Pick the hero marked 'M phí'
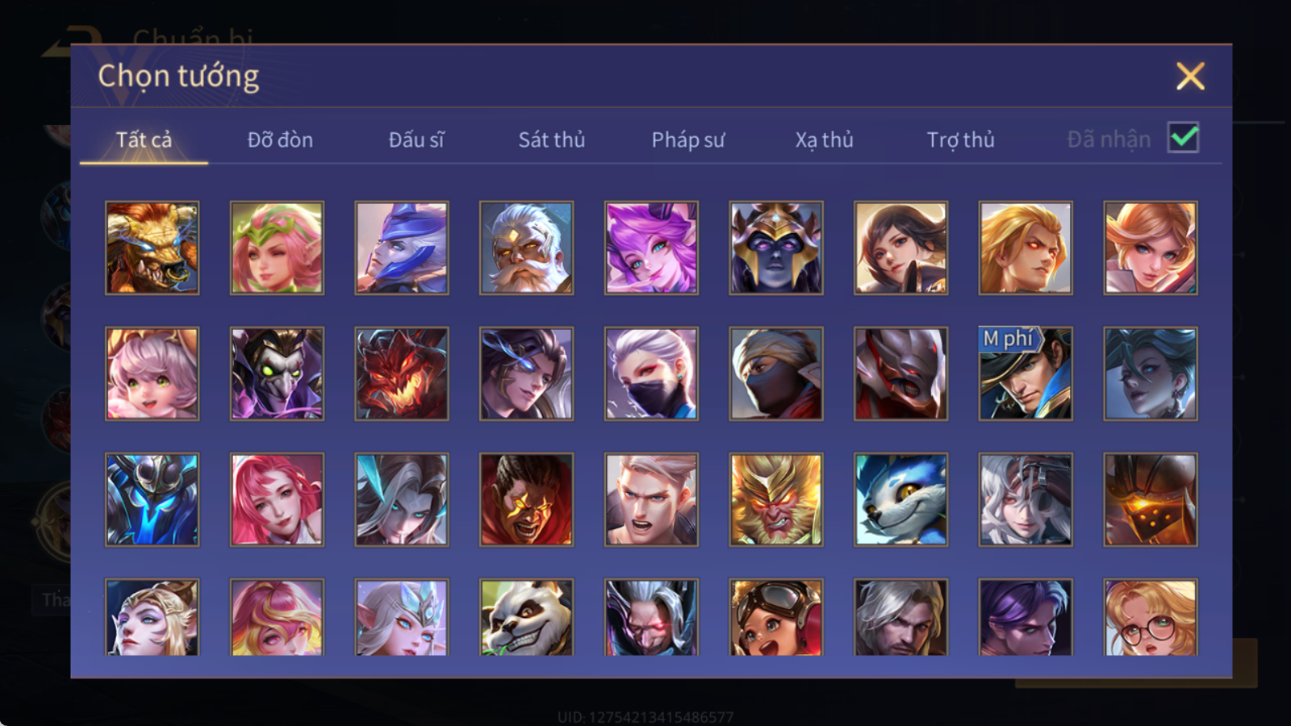This screenshot has height=726, width=1291. pyautogui.click(x=1025, y=373)
